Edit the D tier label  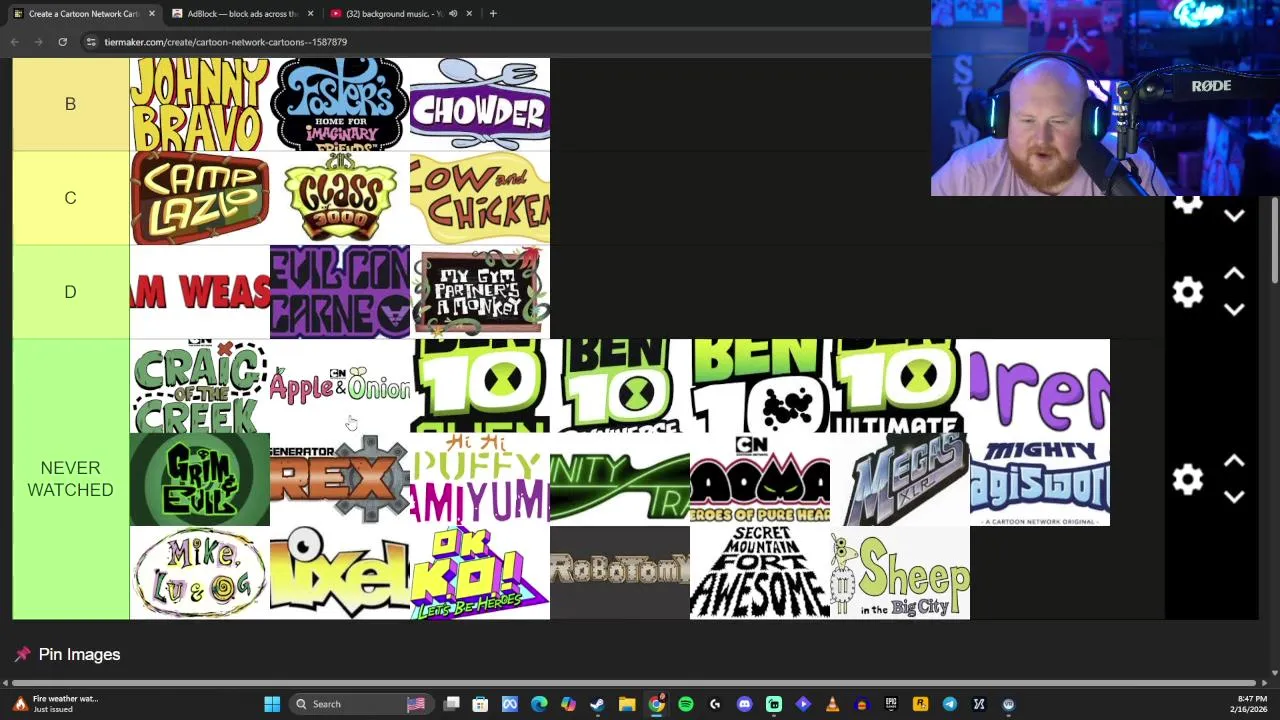[x=70, y=292]
